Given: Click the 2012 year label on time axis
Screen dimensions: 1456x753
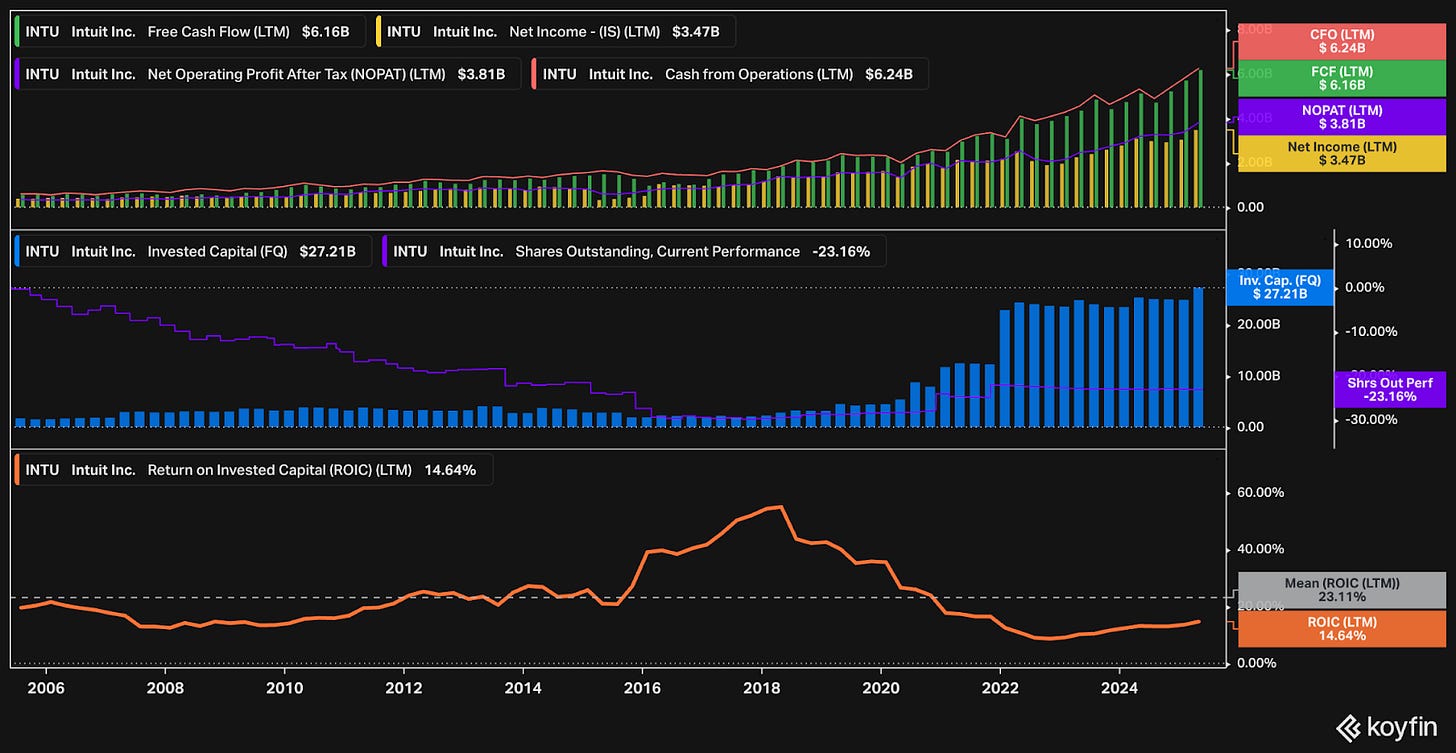Looking at the screenshot, I should pyautogui.click(x=403, y=688).
